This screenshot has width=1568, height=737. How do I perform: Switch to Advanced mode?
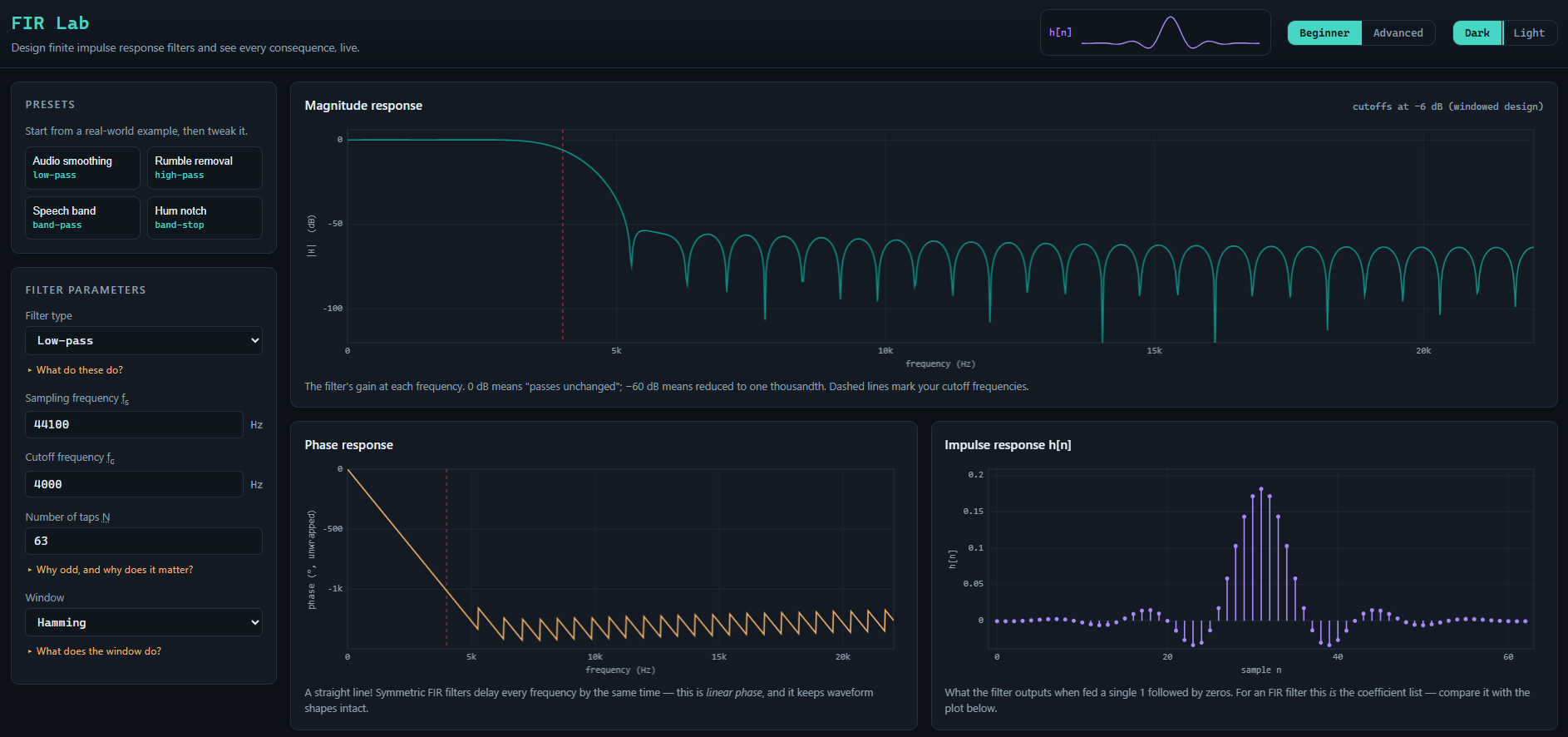click(1398, 33)
